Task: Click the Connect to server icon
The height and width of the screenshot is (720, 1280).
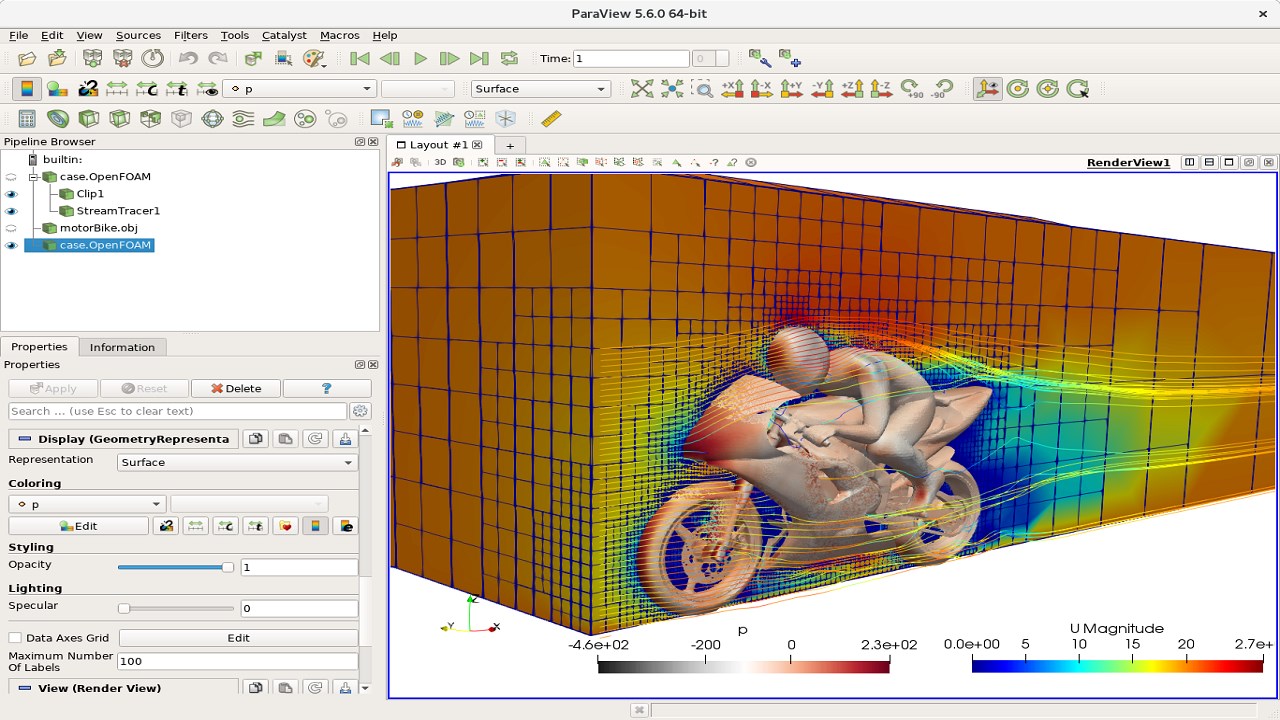Action: [92, 59]
